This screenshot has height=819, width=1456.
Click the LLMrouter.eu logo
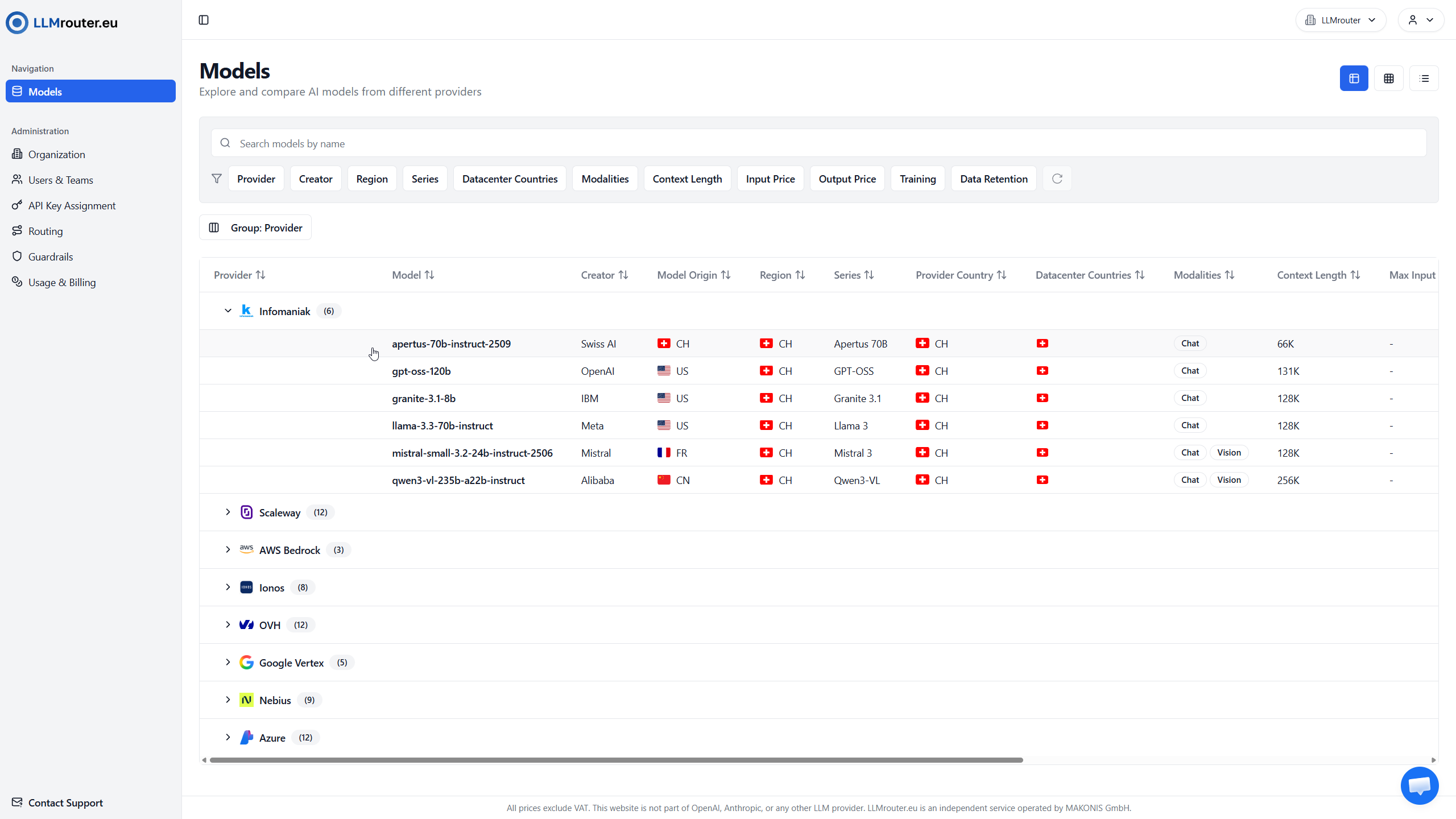click(61, 23)
